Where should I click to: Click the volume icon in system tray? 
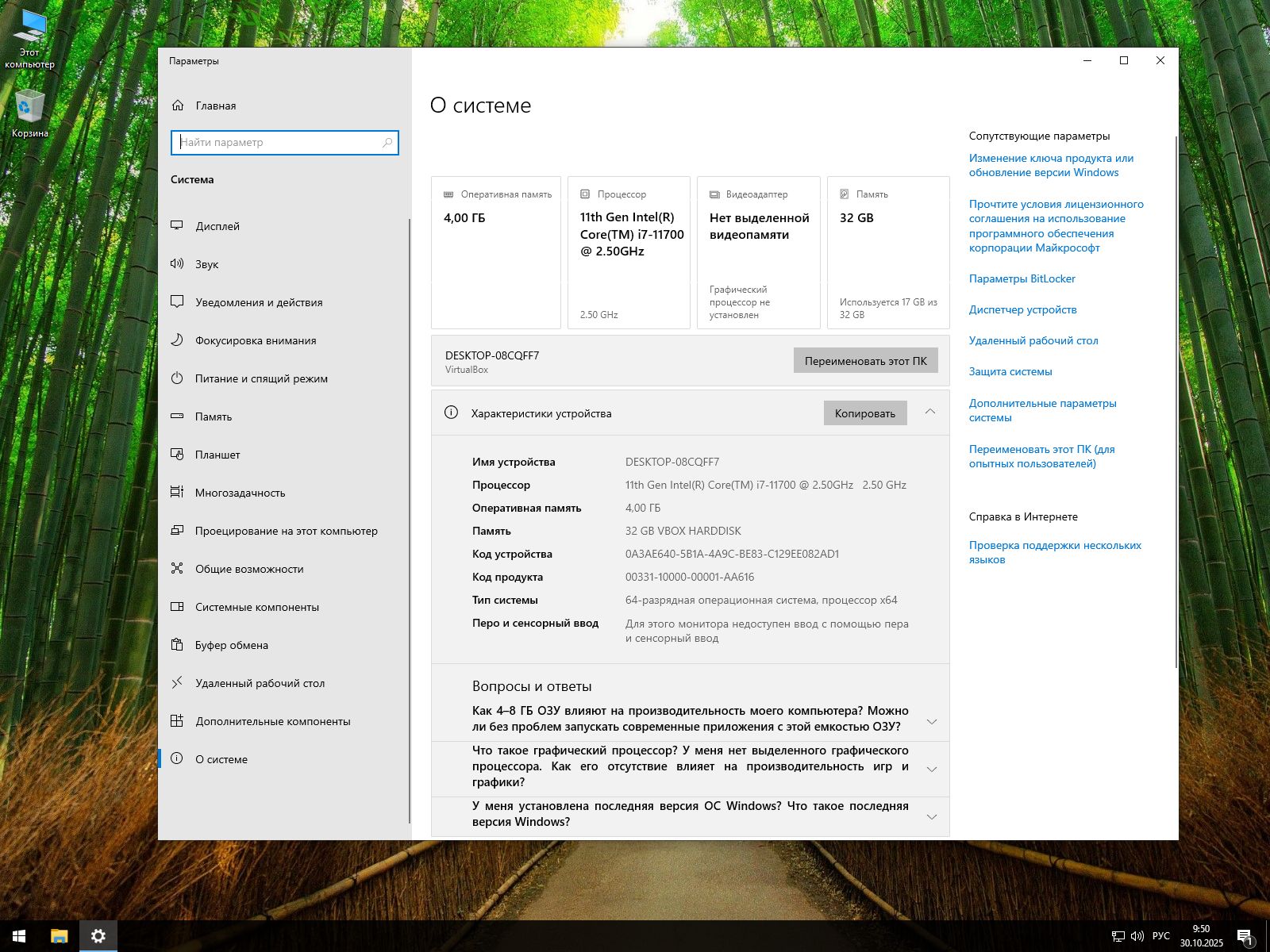(x=1137, y=936)
